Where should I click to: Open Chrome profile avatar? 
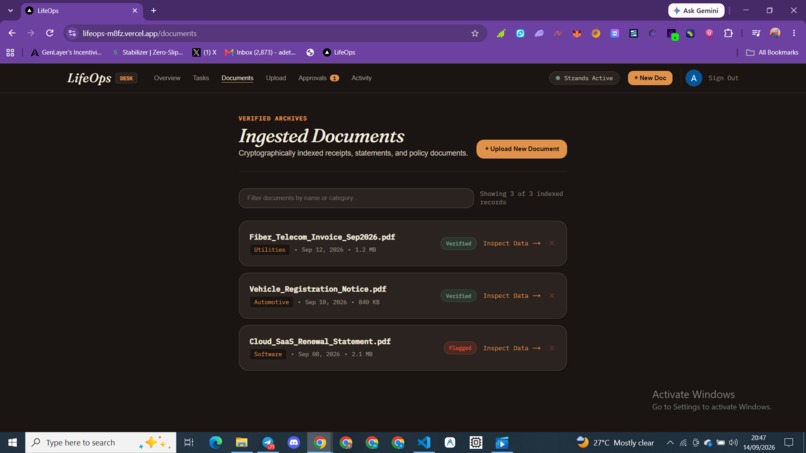775,33
